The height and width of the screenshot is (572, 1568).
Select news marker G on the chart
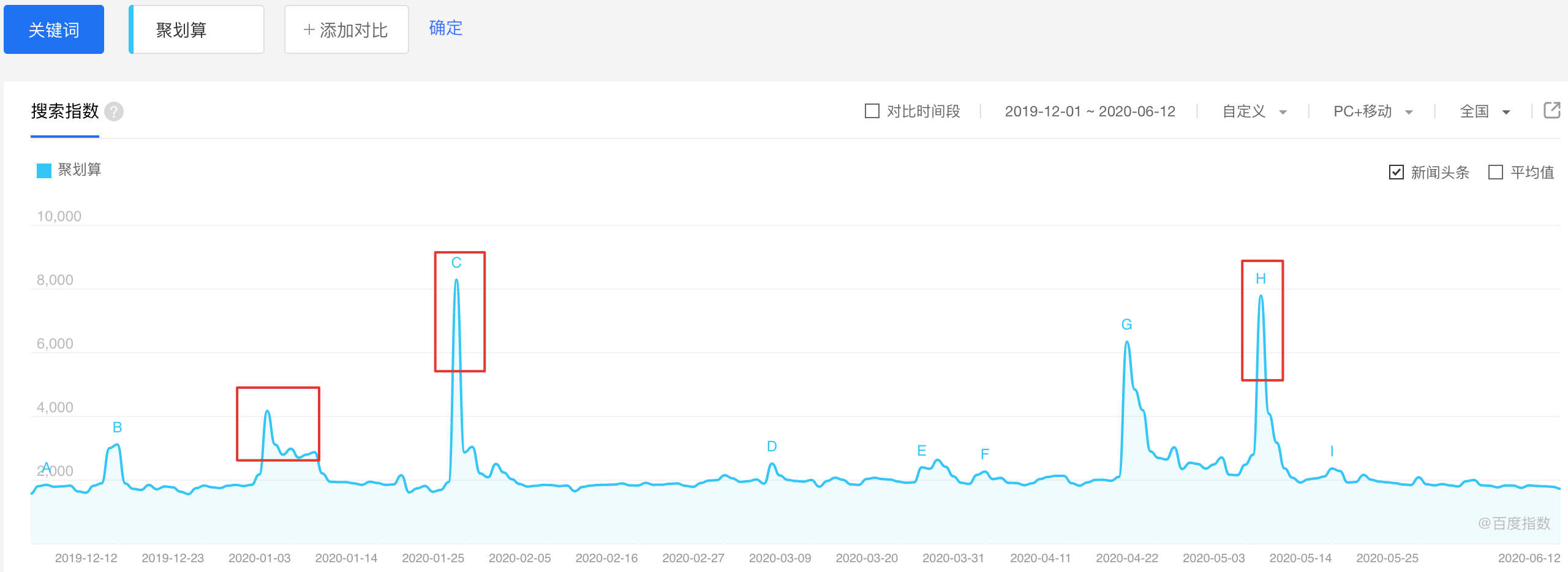pyautogui.click(x=1126, y=325)
